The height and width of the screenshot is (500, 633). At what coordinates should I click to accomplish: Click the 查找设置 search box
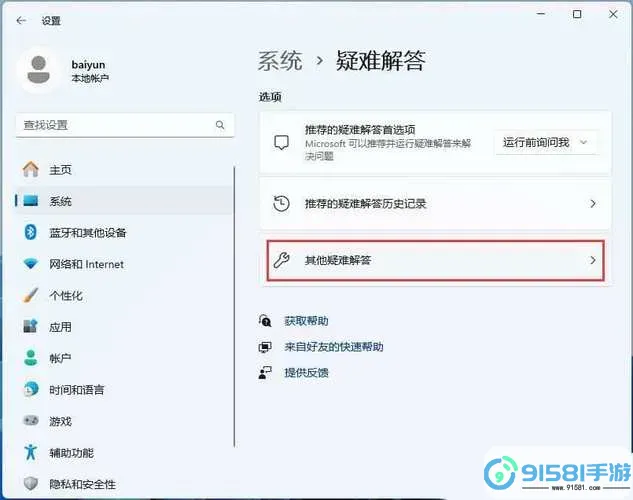tap(115, 125)
